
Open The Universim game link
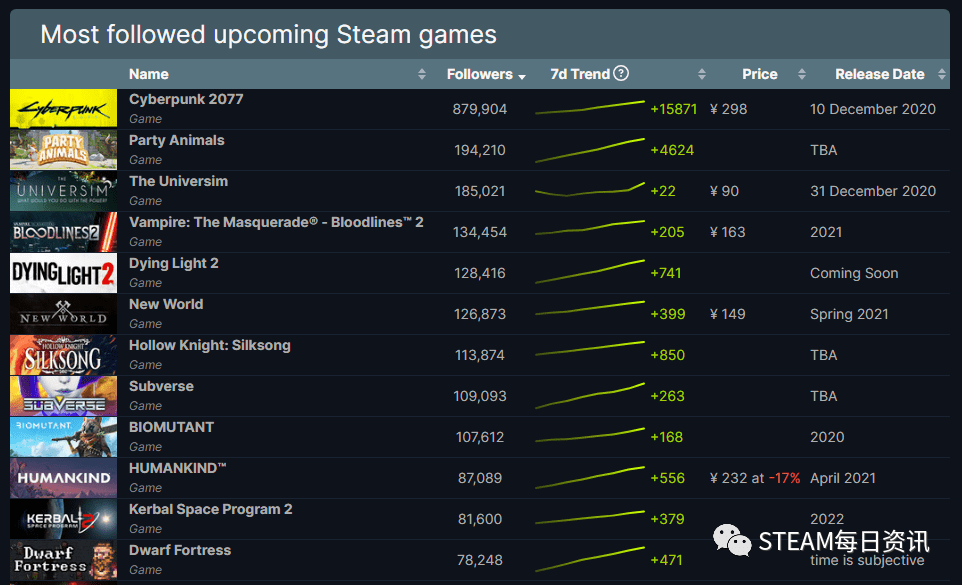178,181
